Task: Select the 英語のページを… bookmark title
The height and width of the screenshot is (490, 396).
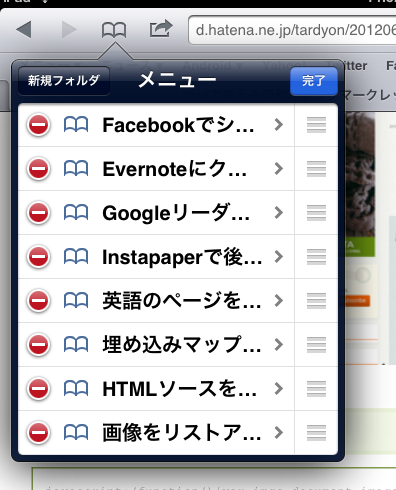Action: click(x=182, y=301)
